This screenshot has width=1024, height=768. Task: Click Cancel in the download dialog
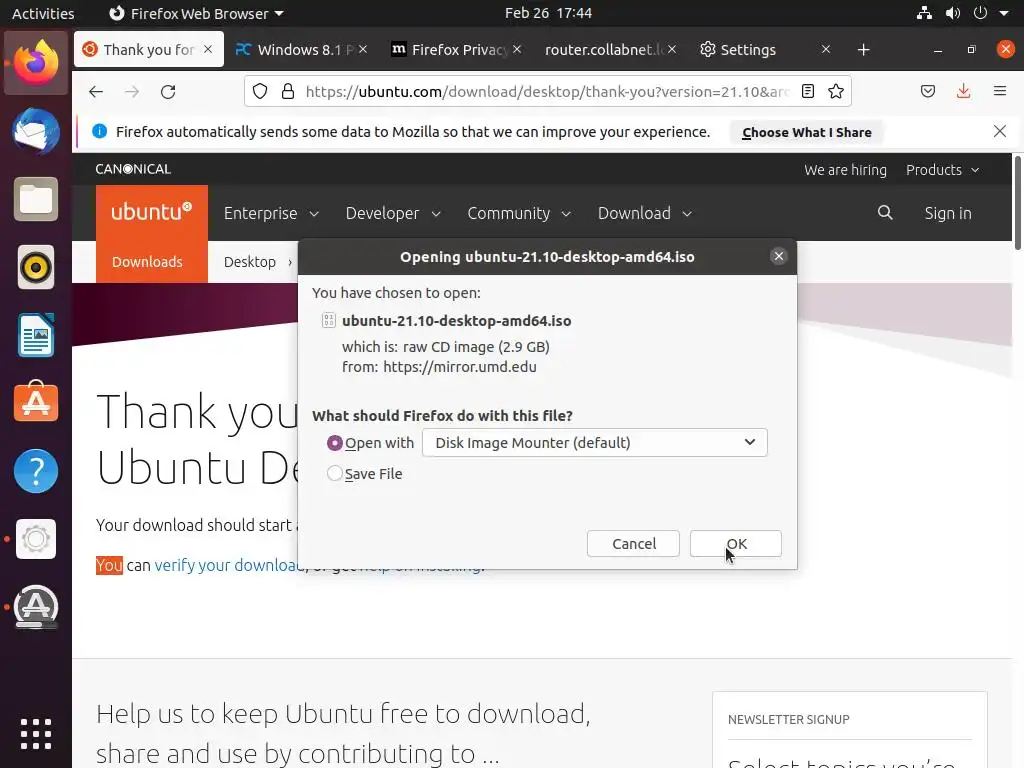[x=633, y=543]
